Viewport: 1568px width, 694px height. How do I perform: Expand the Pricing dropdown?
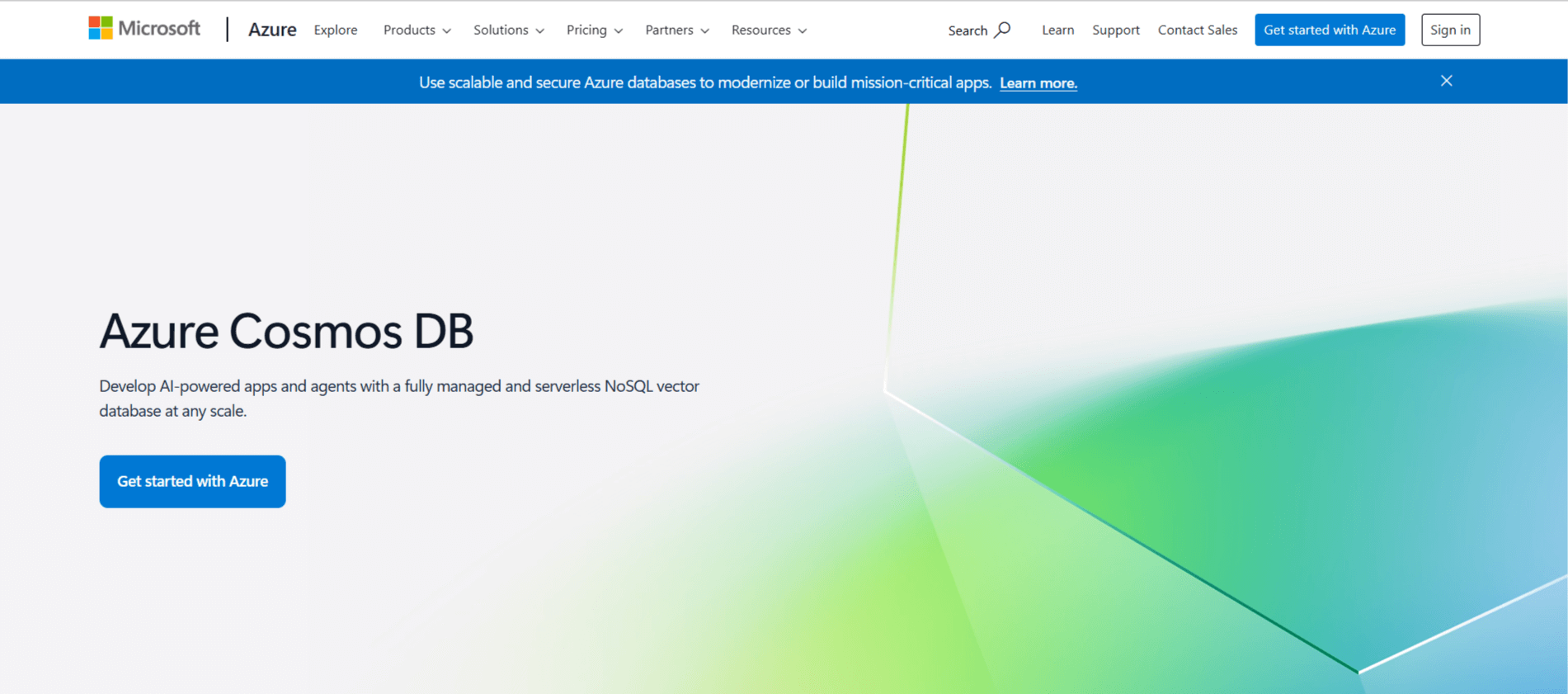[x=595, y=30]
